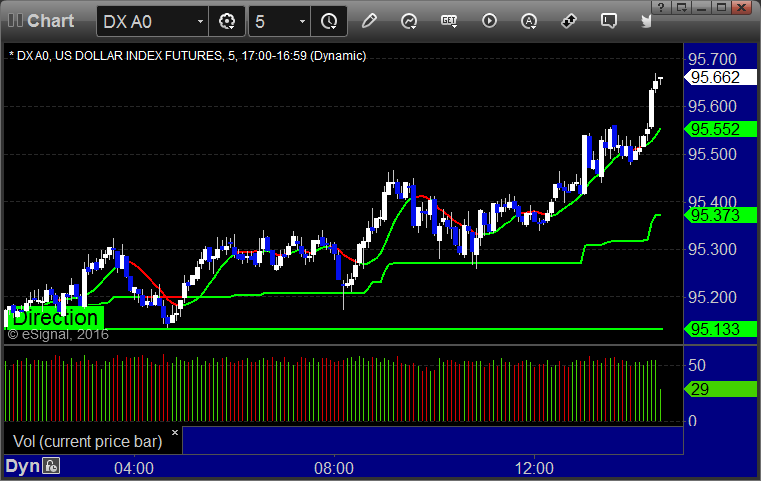Click the Direction study label
Image resolution: width=761 pixels, height=481 pixels.
point(55,318)
